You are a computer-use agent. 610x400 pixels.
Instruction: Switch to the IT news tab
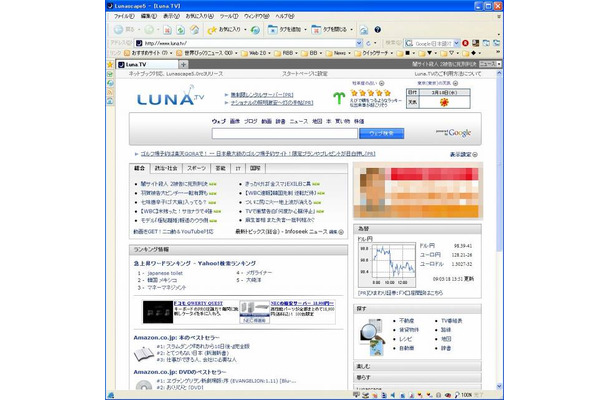point(238,168)
